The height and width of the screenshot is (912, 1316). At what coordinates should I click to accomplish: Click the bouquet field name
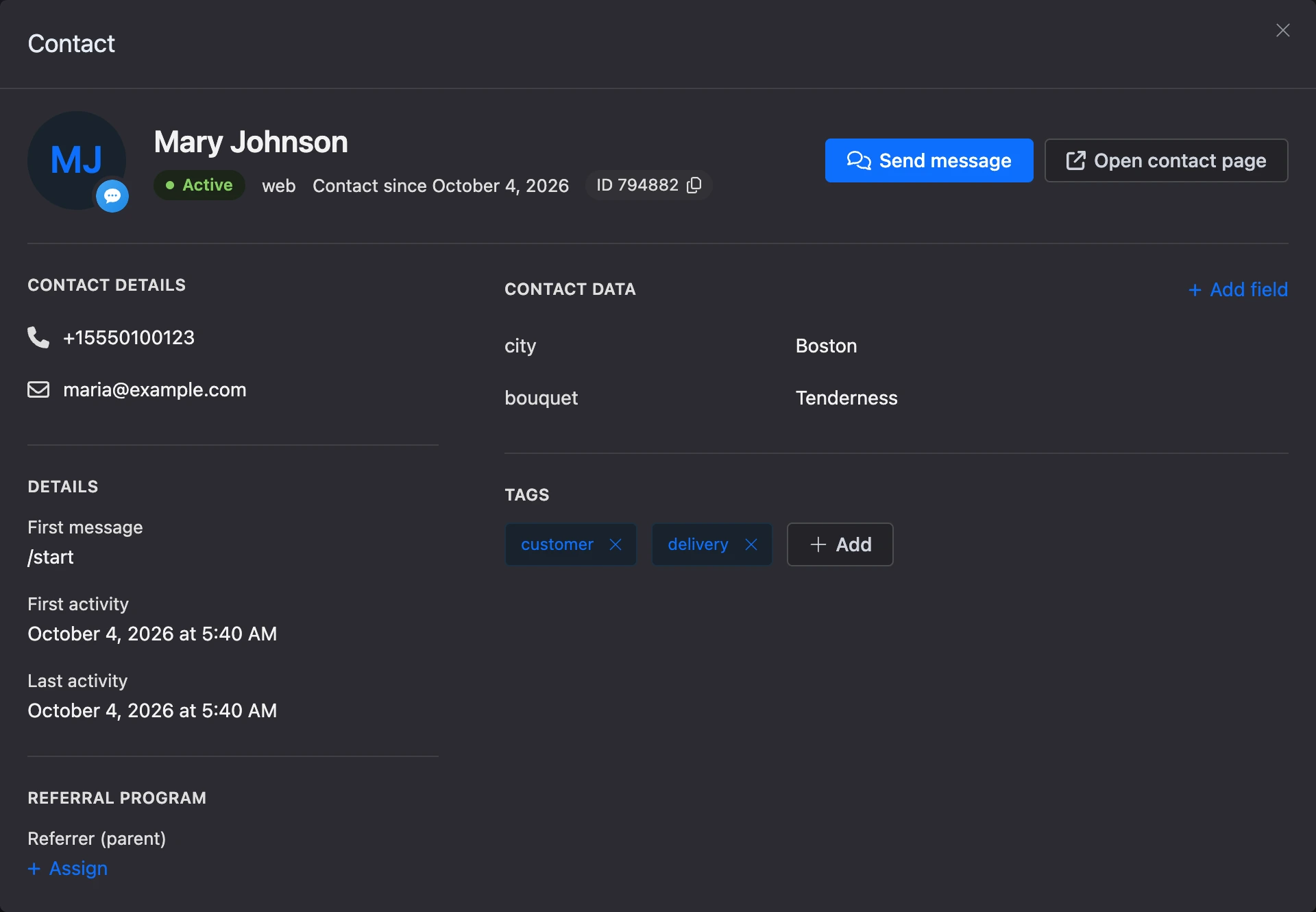click(x=541, y=398)
